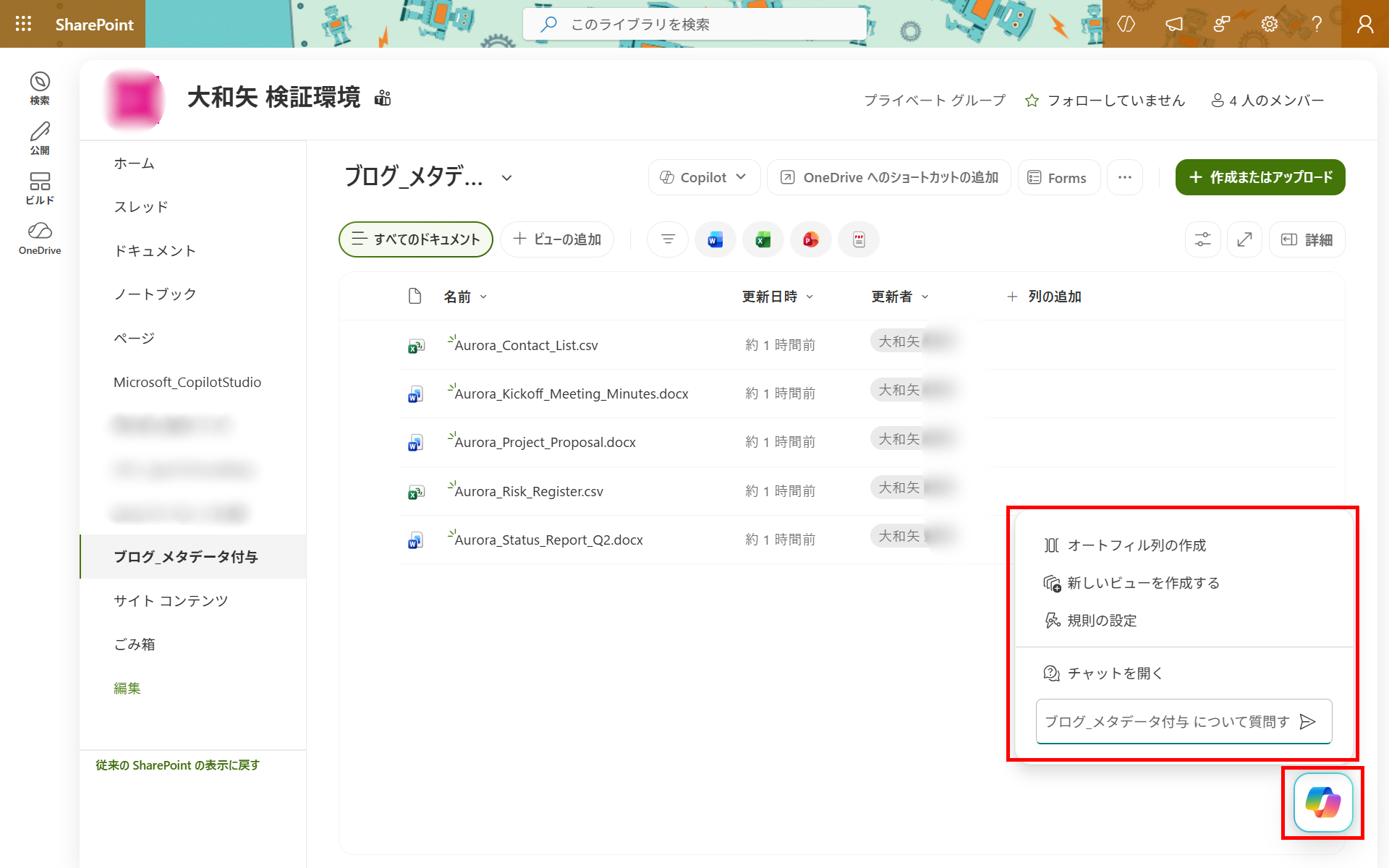Click the file type column header icon
The image size is (1389, 868).
point(415,296)
